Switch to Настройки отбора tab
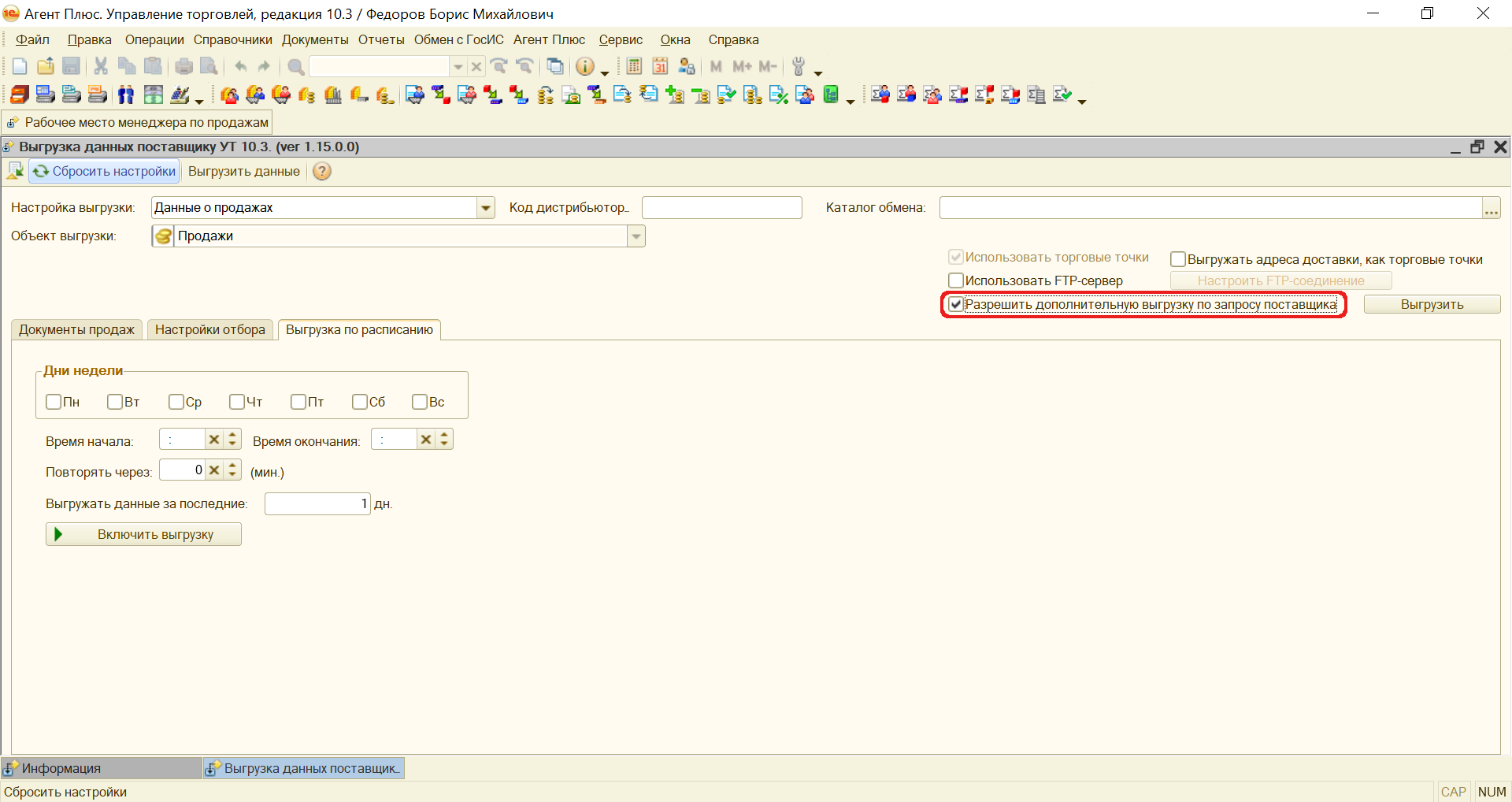This screenshot has width=1512, height=802. (x=210, y=329)
